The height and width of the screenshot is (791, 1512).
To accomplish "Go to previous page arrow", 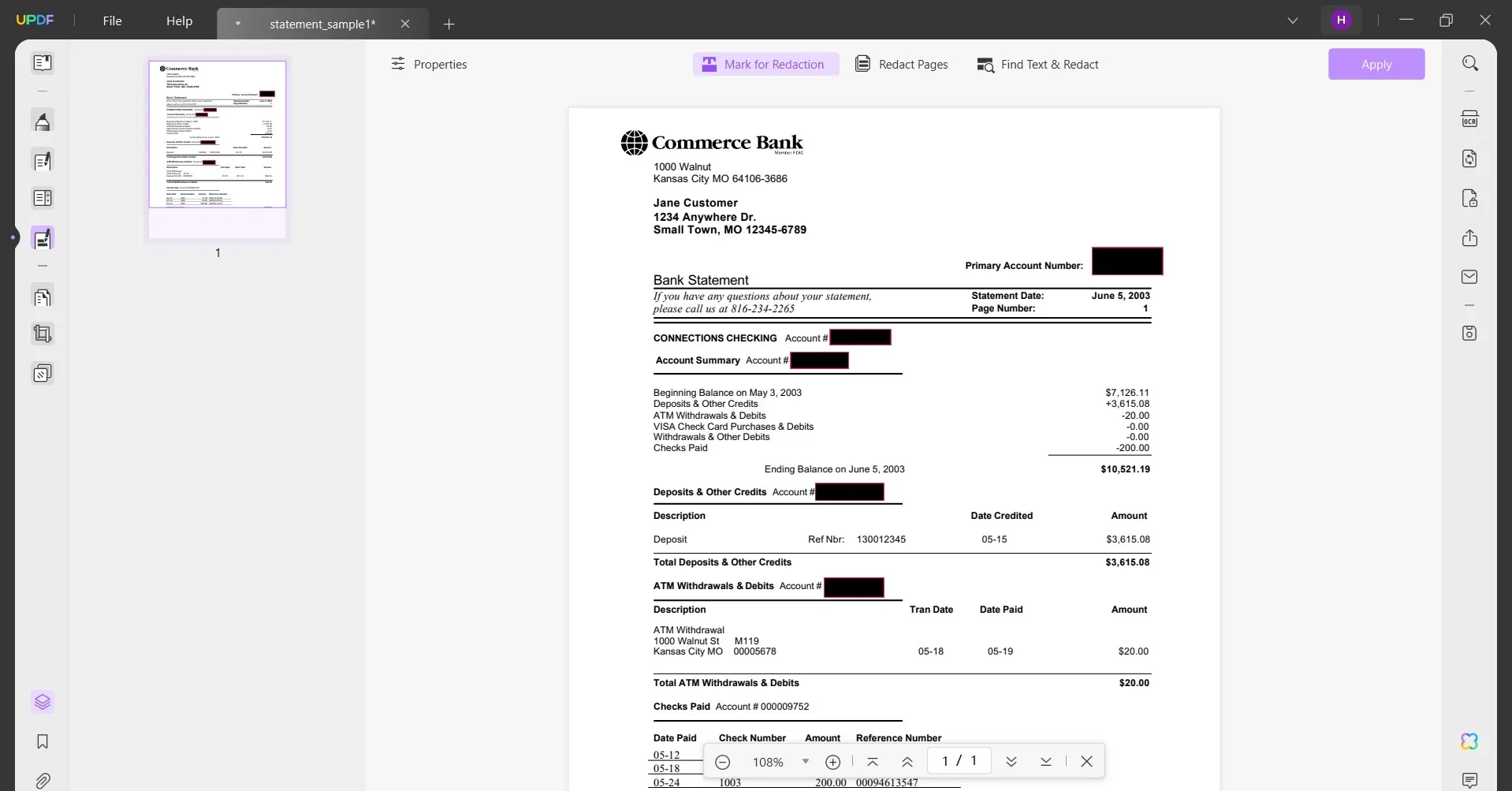I will point(907,762).
